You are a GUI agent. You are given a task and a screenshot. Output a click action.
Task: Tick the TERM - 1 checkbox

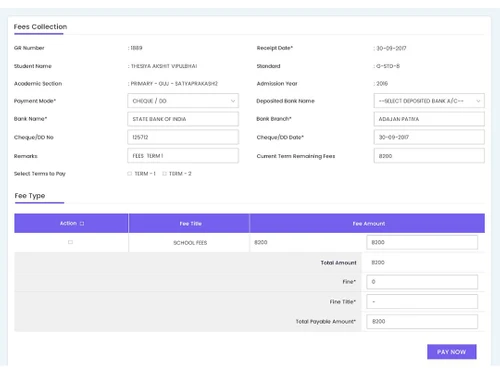[x=129, y=174]
